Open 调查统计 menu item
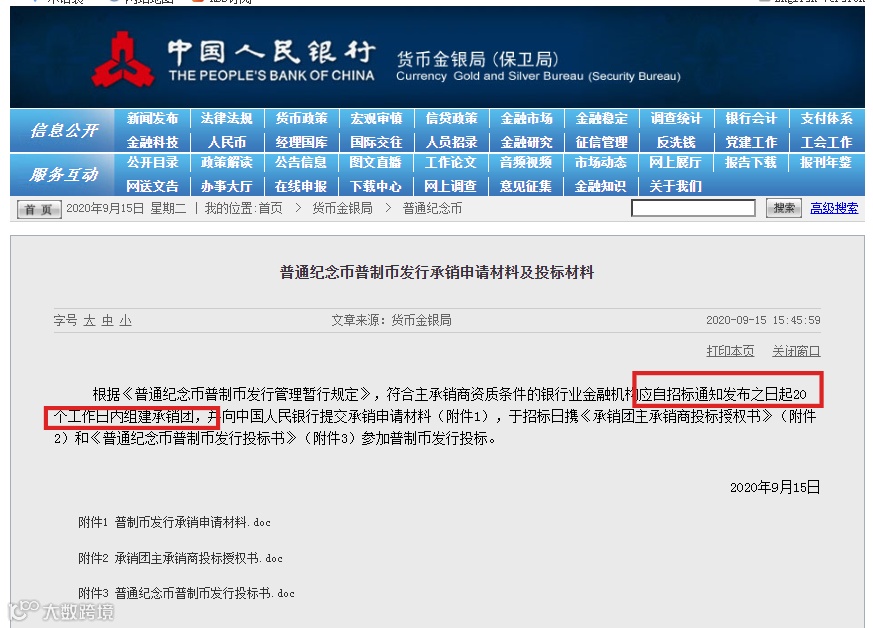Viewport: 873px width, 628px height. [676, 119]
